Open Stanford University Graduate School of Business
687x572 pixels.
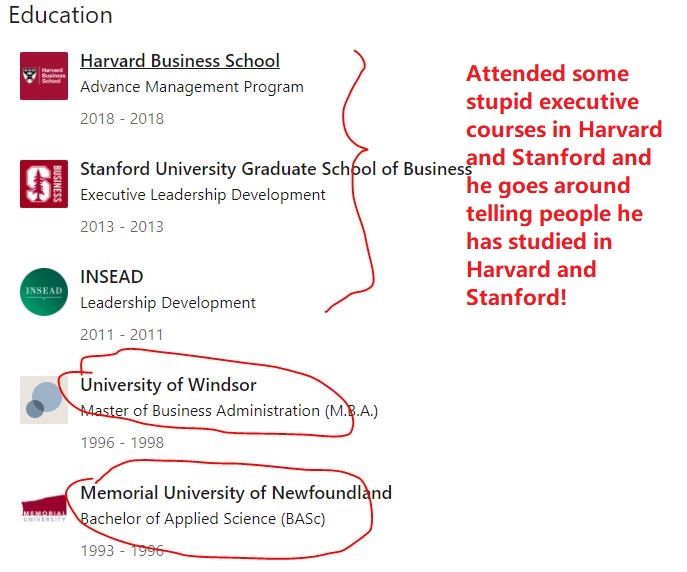275,168
